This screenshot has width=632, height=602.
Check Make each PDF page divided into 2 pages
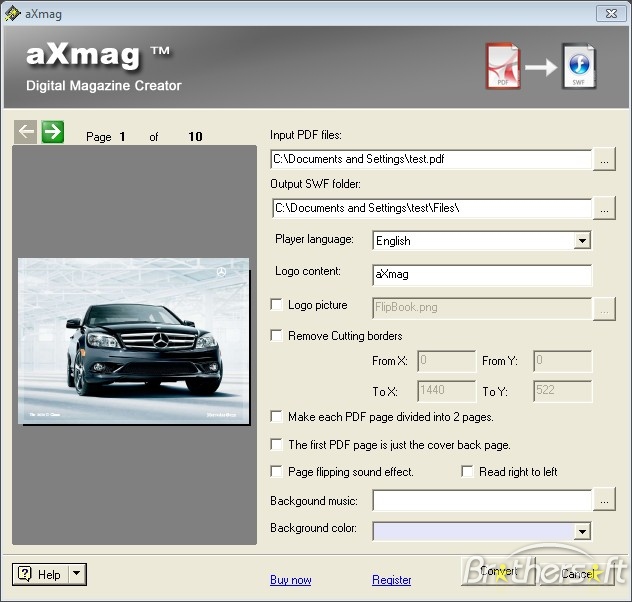point(276,416)
